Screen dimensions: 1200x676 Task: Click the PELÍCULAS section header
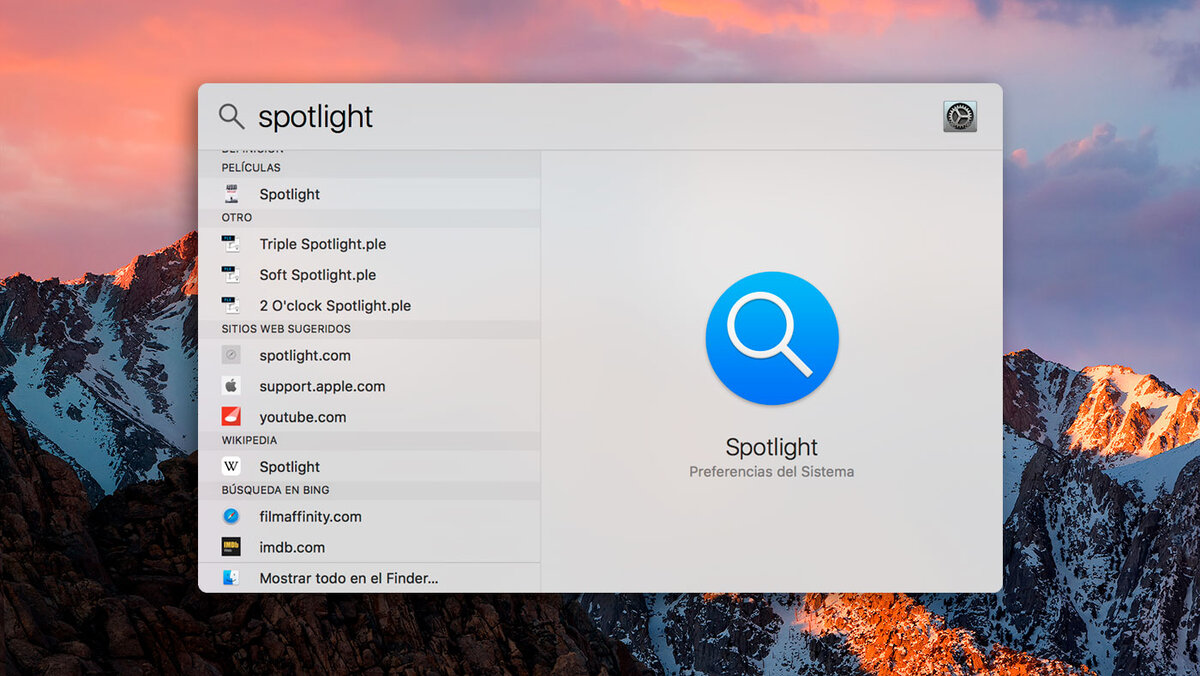pyautogui.click(x=251, y=168)
